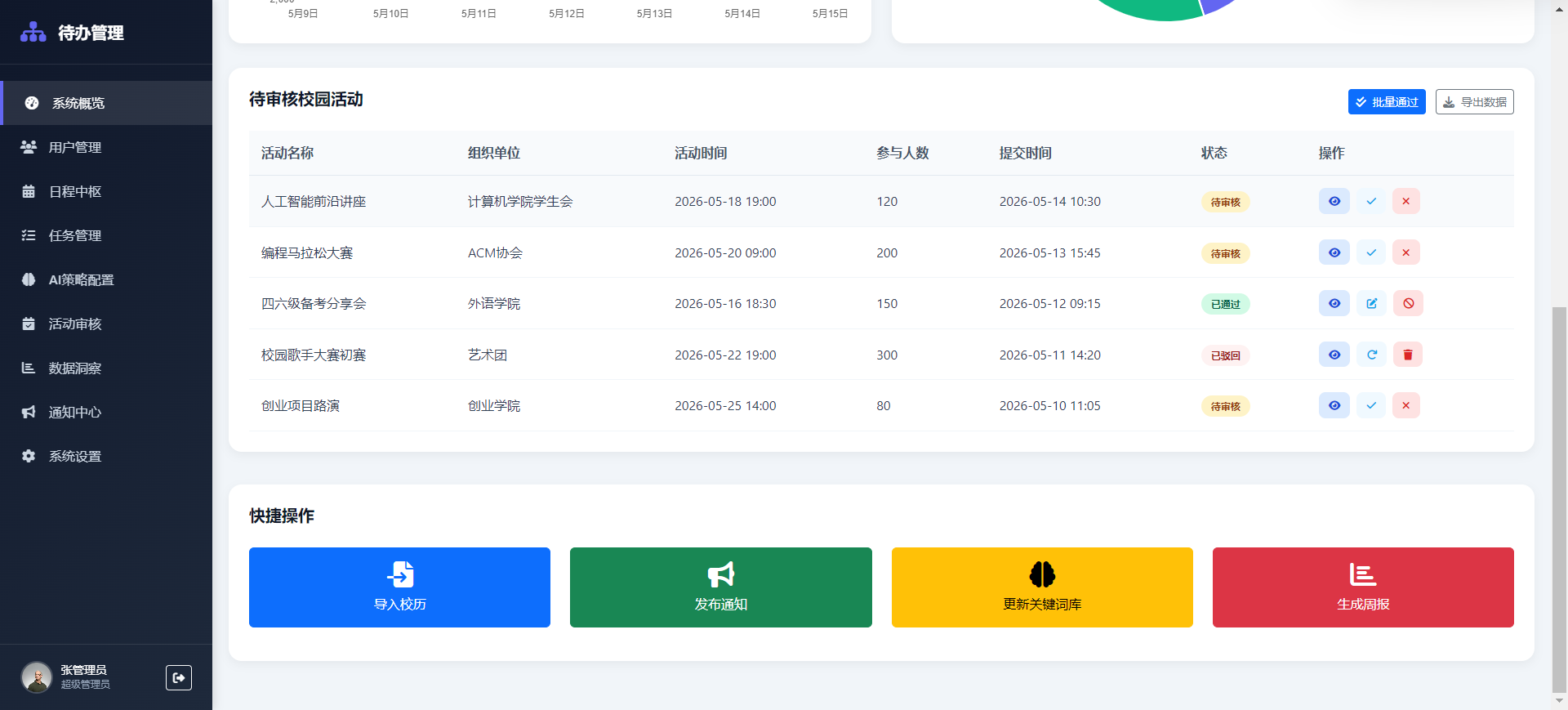Screen dimensions: 1568x710
Task: View details of 四六级备考分享会
Action: click(1334, 303)
